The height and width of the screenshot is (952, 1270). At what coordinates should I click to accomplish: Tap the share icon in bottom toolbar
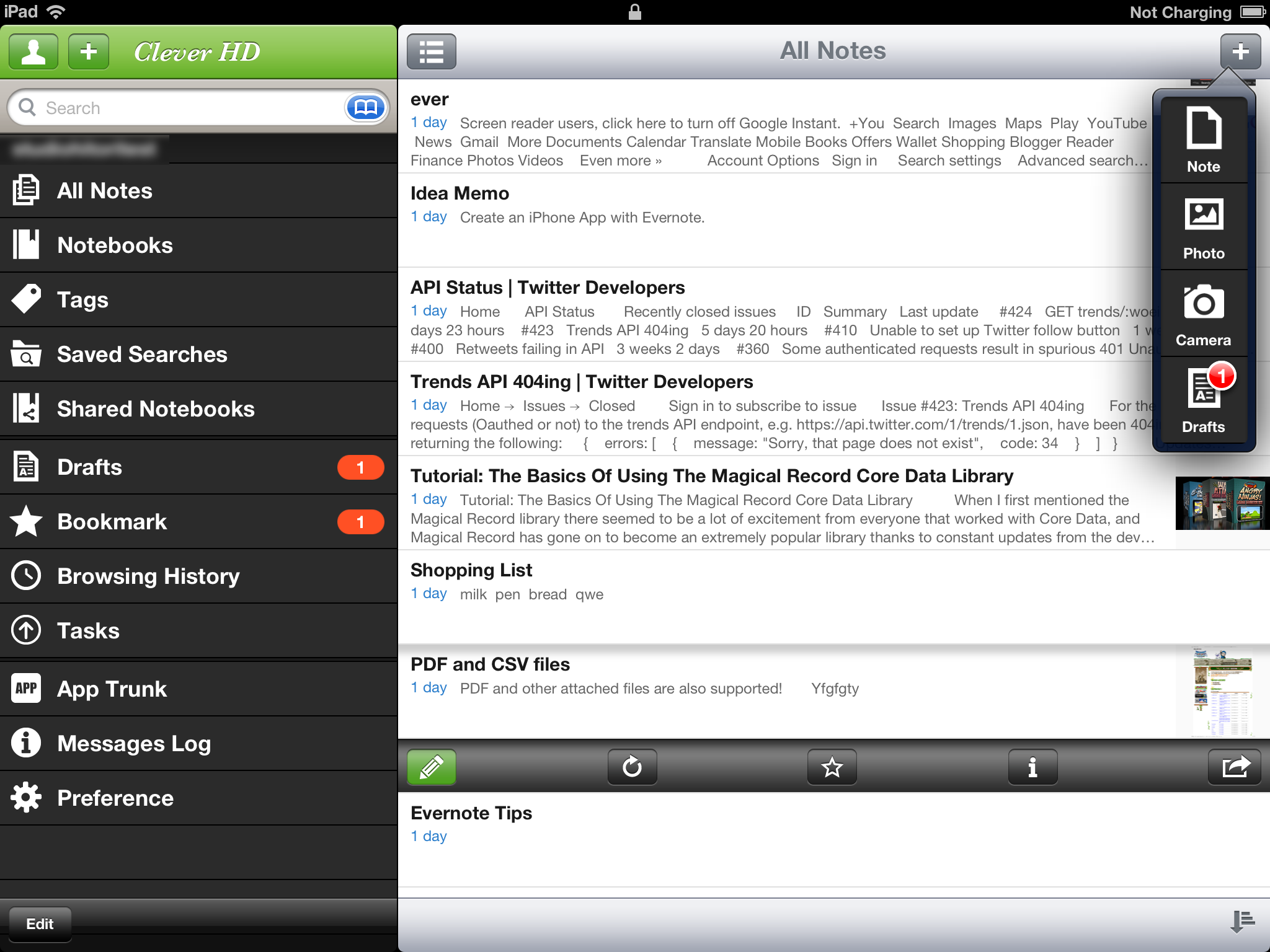click(1233, 768)
